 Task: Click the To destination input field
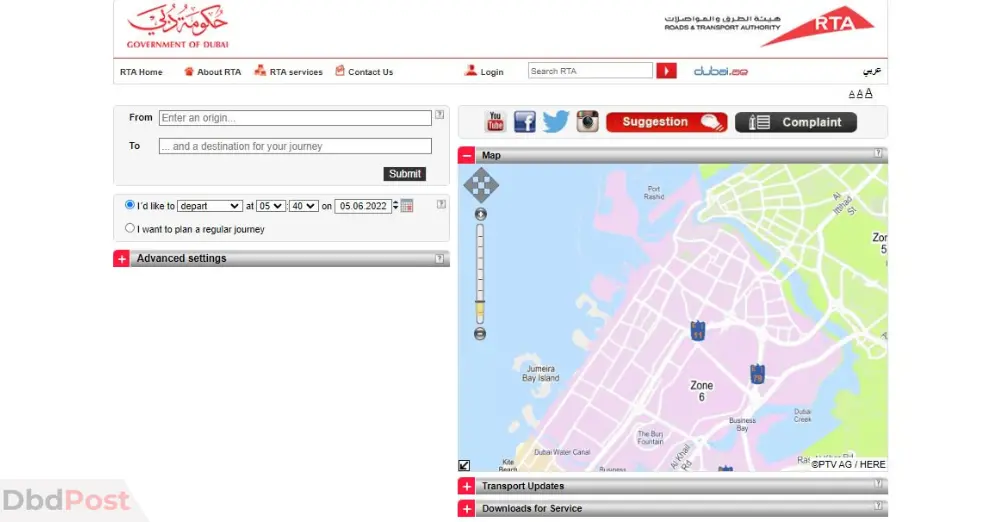point(295,146)
